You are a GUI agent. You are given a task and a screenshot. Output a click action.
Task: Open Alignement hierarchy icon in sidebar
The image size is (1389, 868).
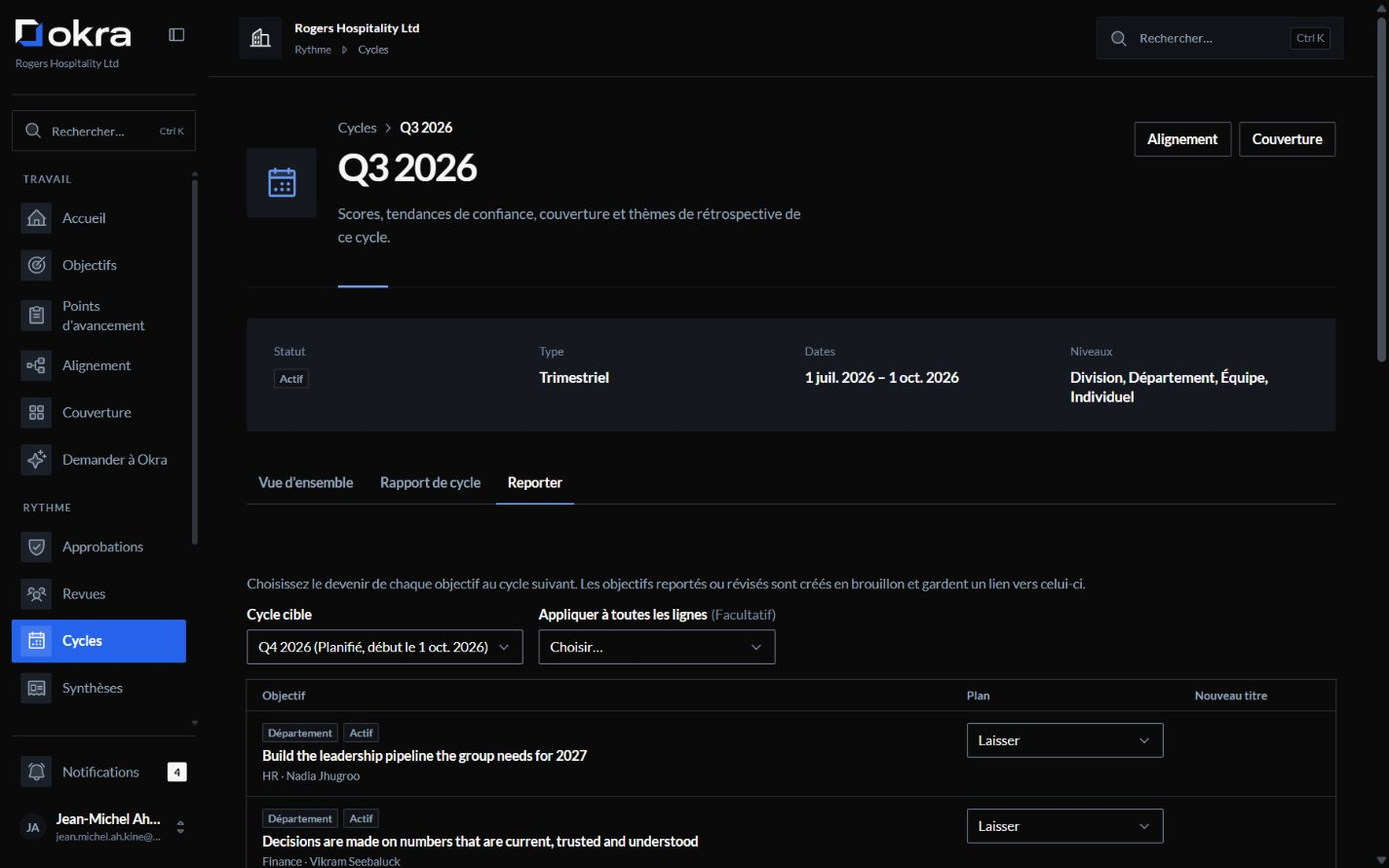point(36,365)
